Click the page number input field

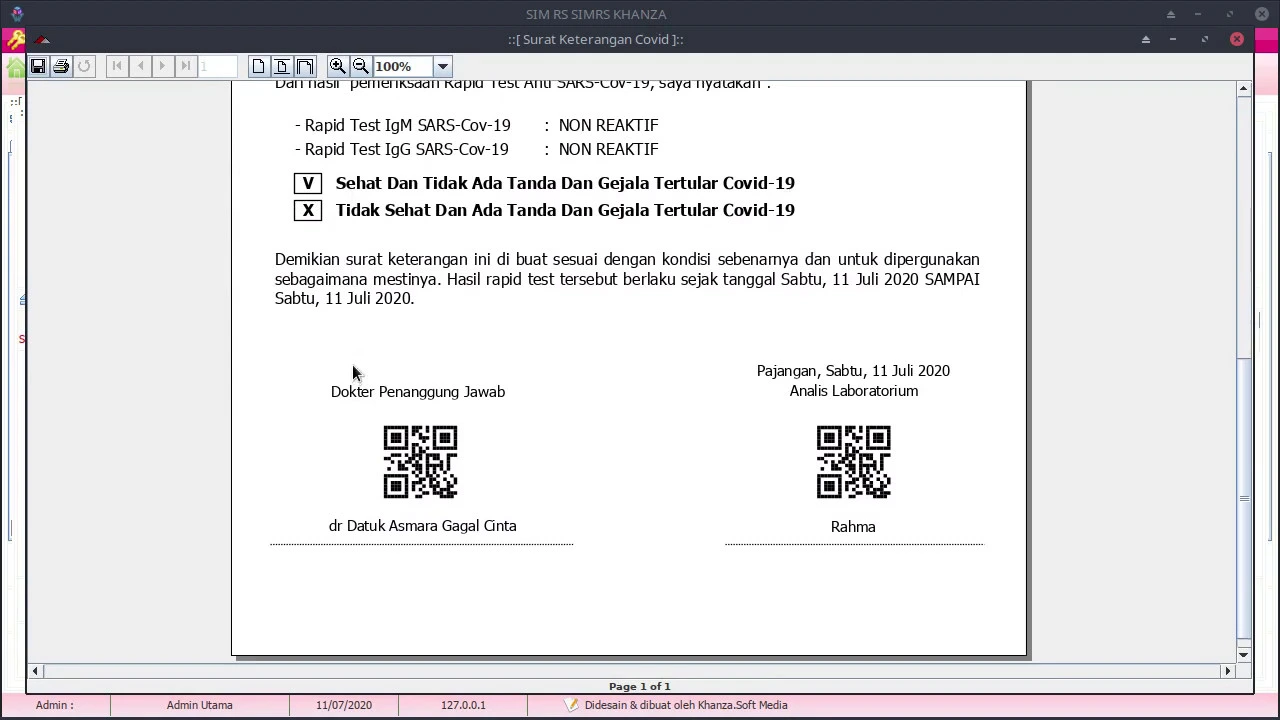tap(218, 66)
